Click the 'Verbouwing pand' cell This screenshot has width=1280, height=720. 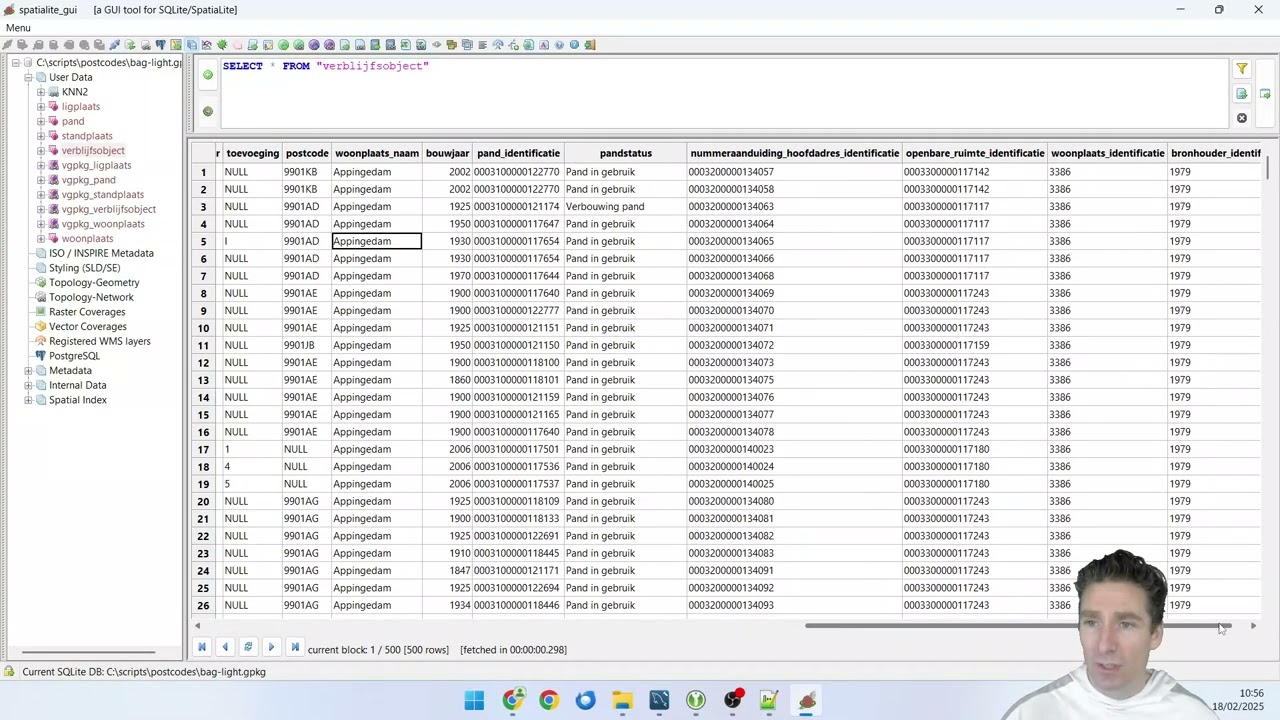(x=625, y=206)
